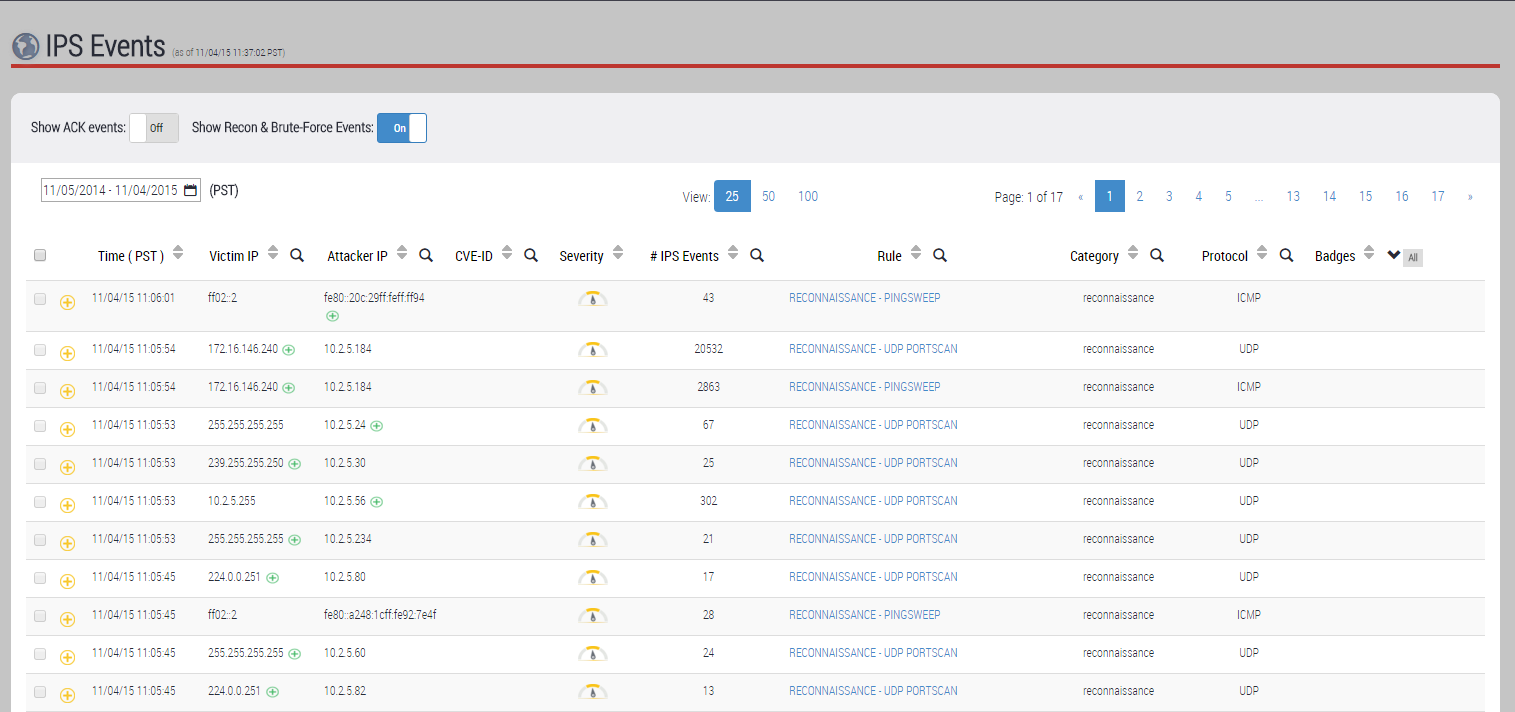Open the calendar icon in date range field

191,190
